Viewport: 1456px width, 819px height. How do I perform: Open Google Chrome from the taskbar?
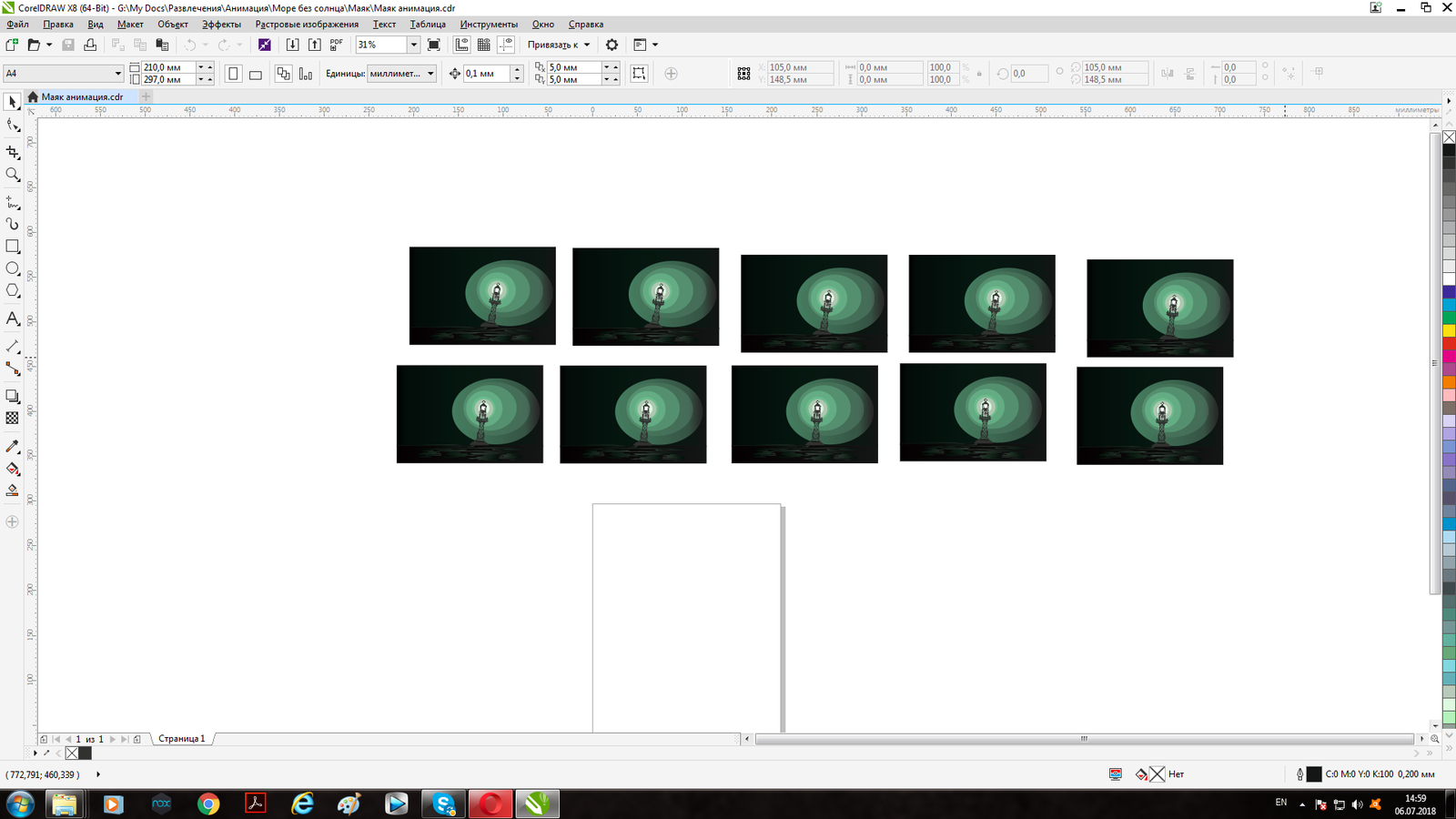(x=208, y=804)
